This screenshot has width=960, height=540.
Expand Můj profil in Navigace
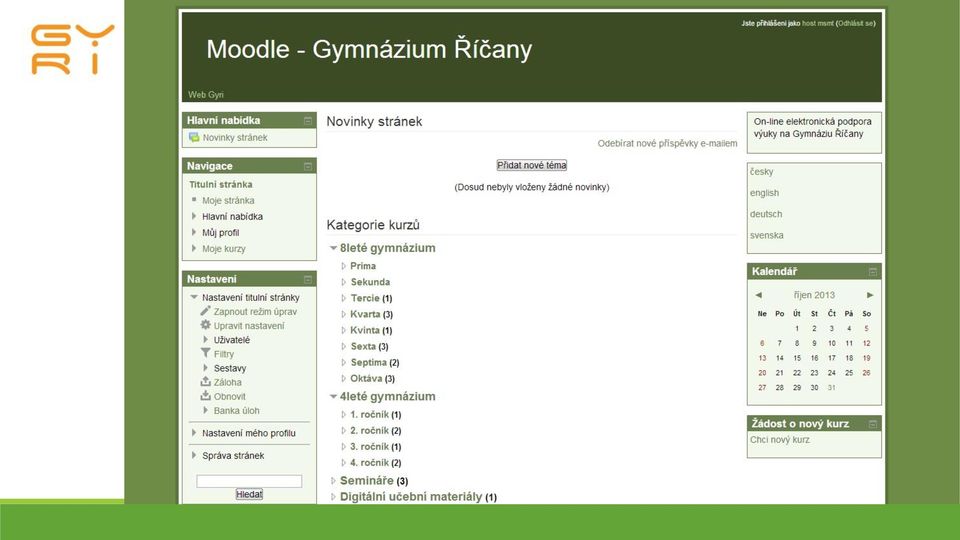pos(194,232)
